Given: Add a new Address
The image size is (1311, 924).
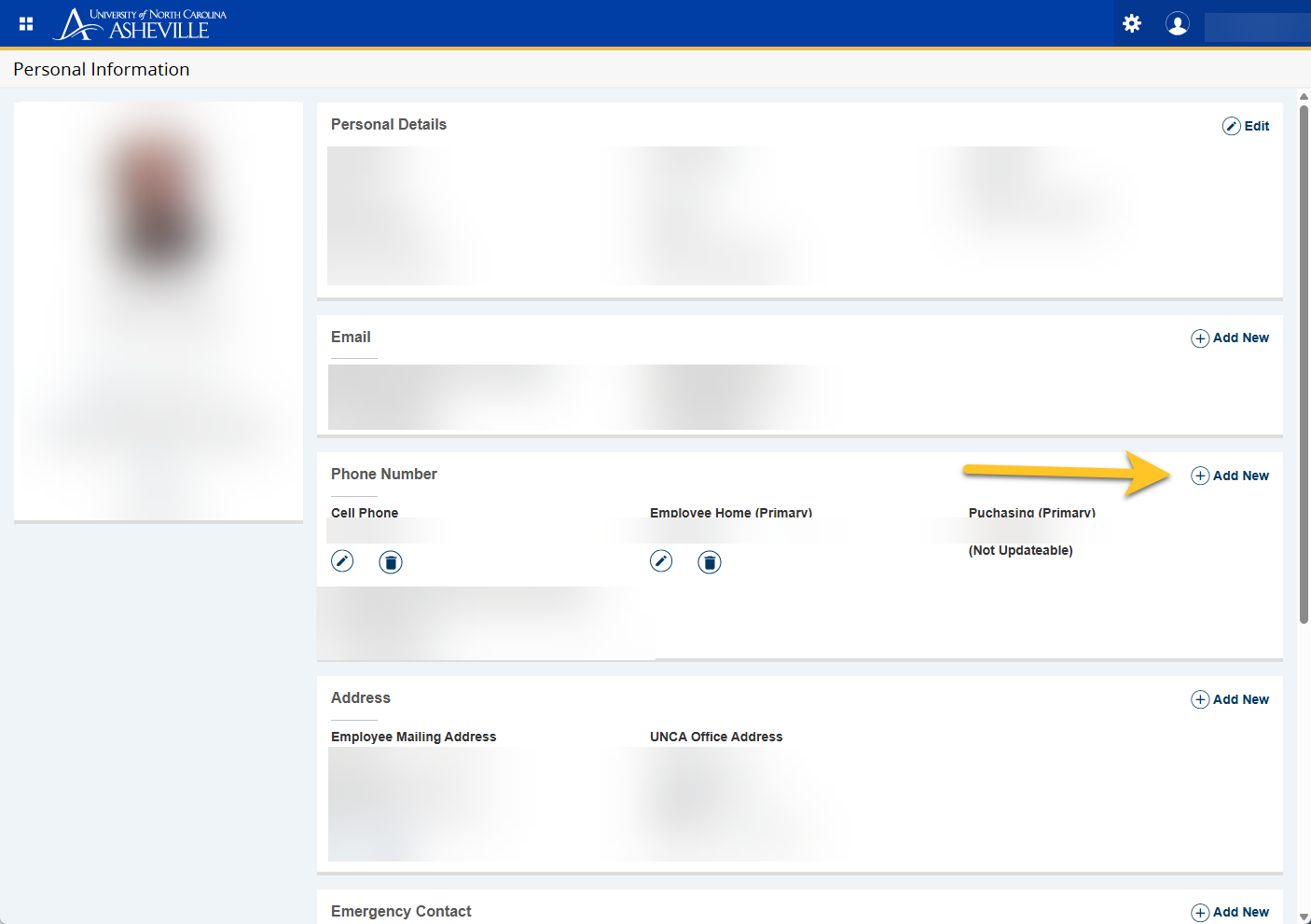Looking at the screenshot, I should coord(1230,699).
